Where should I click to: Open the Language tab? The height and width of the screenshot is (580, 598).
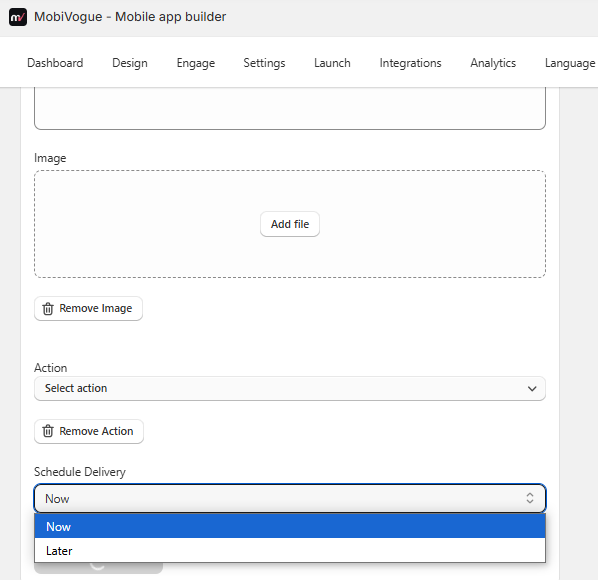point(570,63)
